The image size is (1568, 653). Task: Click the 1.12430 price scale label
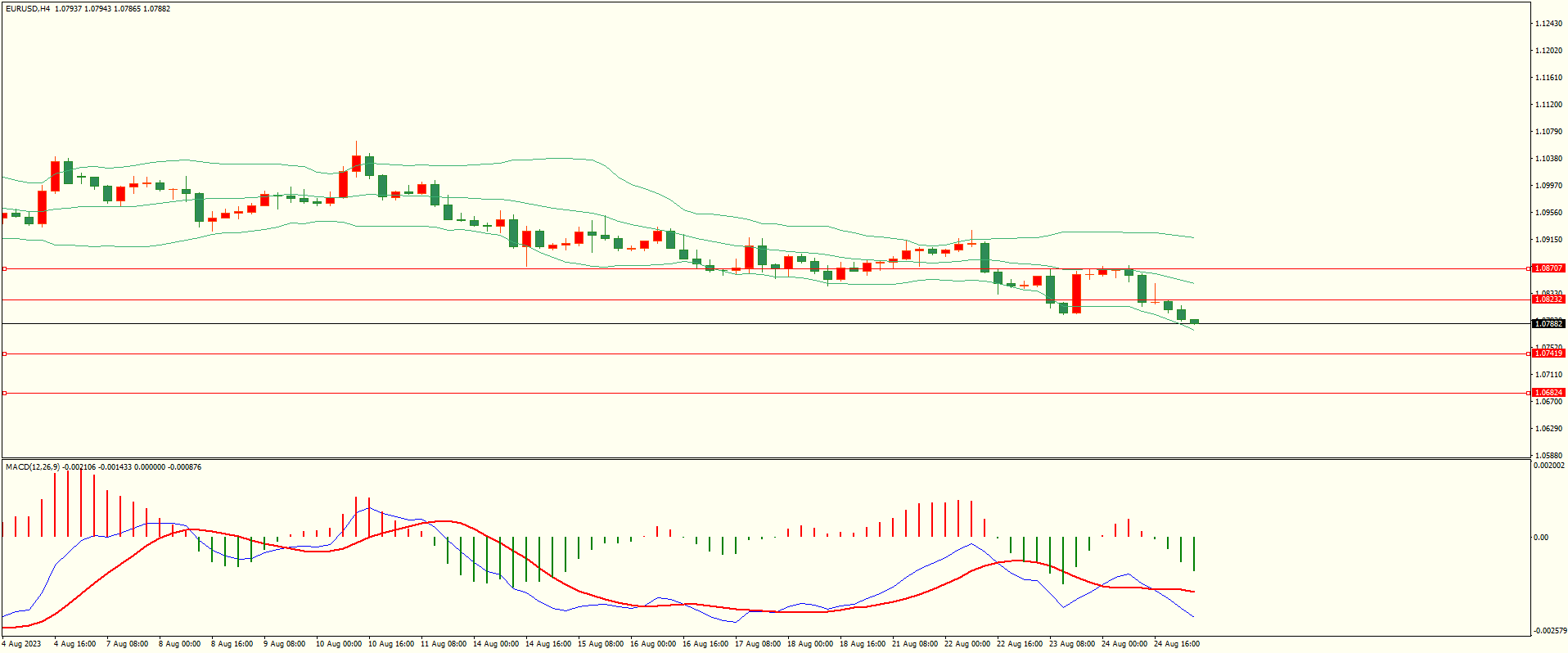pos(1548,24)
